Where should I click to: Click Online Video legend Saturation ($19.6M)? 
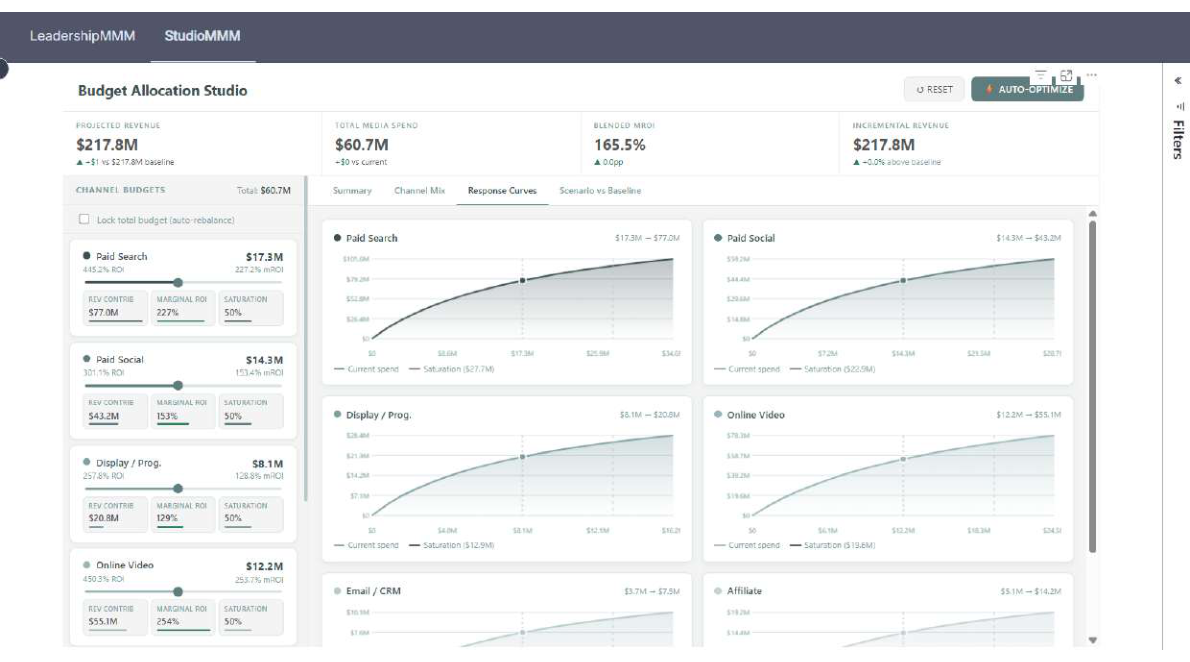(x=833, y=545)
